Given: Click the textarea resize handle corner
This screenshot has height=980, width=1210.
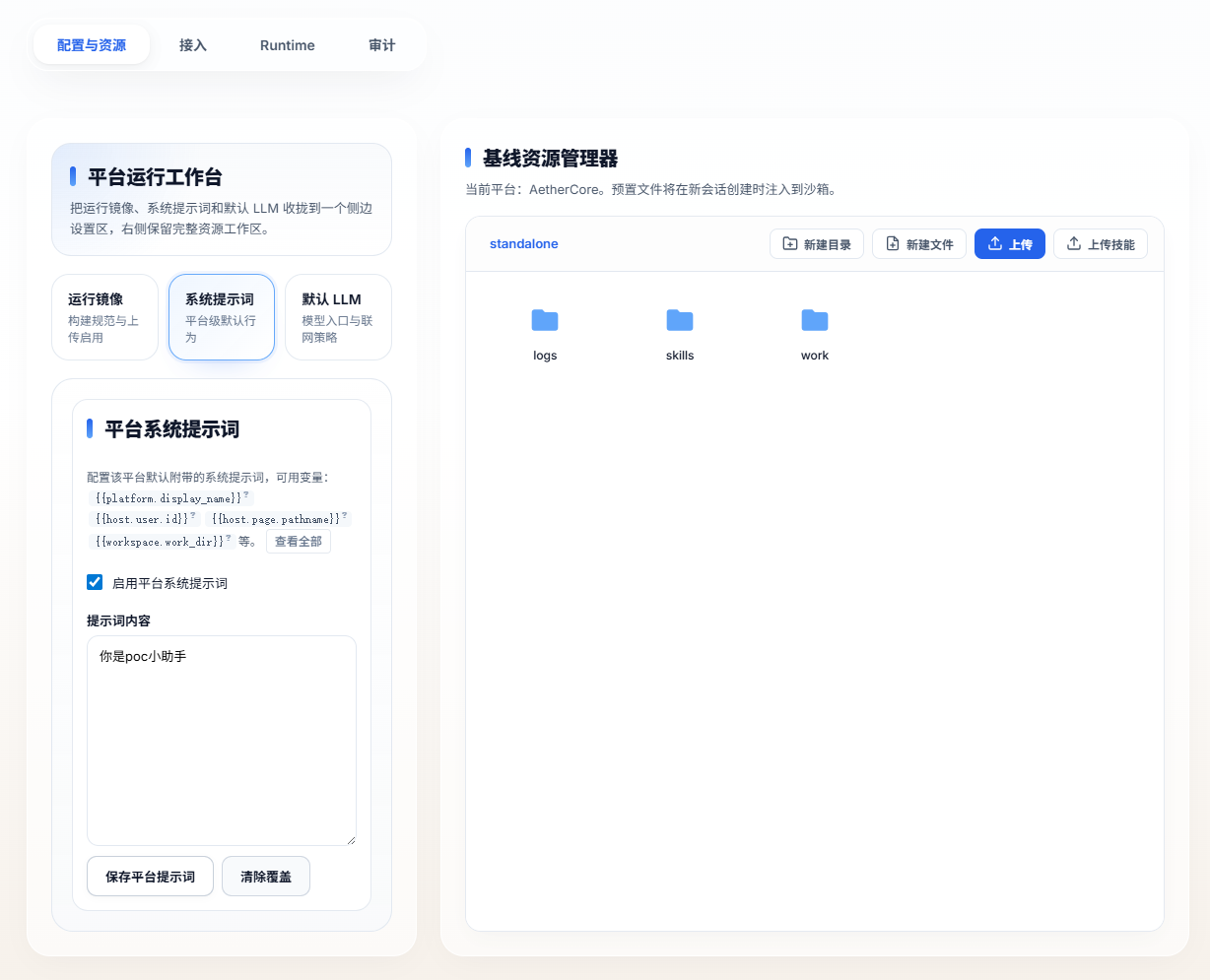Looking at the screenshot, I should [350, 839].
